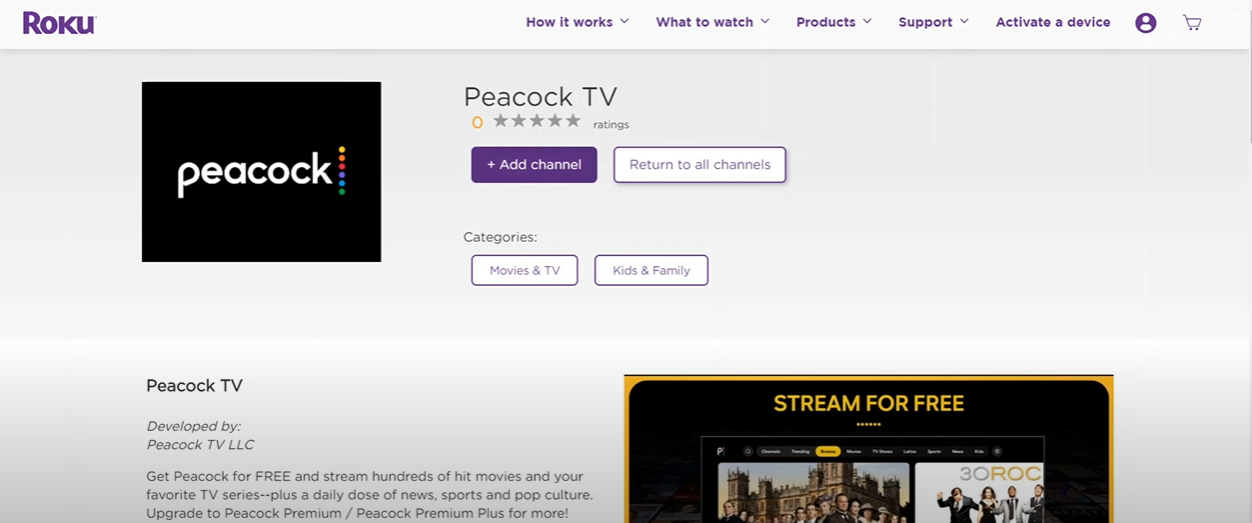Open the What to watch menu
1252x523 pixels.
coord(704,22)
